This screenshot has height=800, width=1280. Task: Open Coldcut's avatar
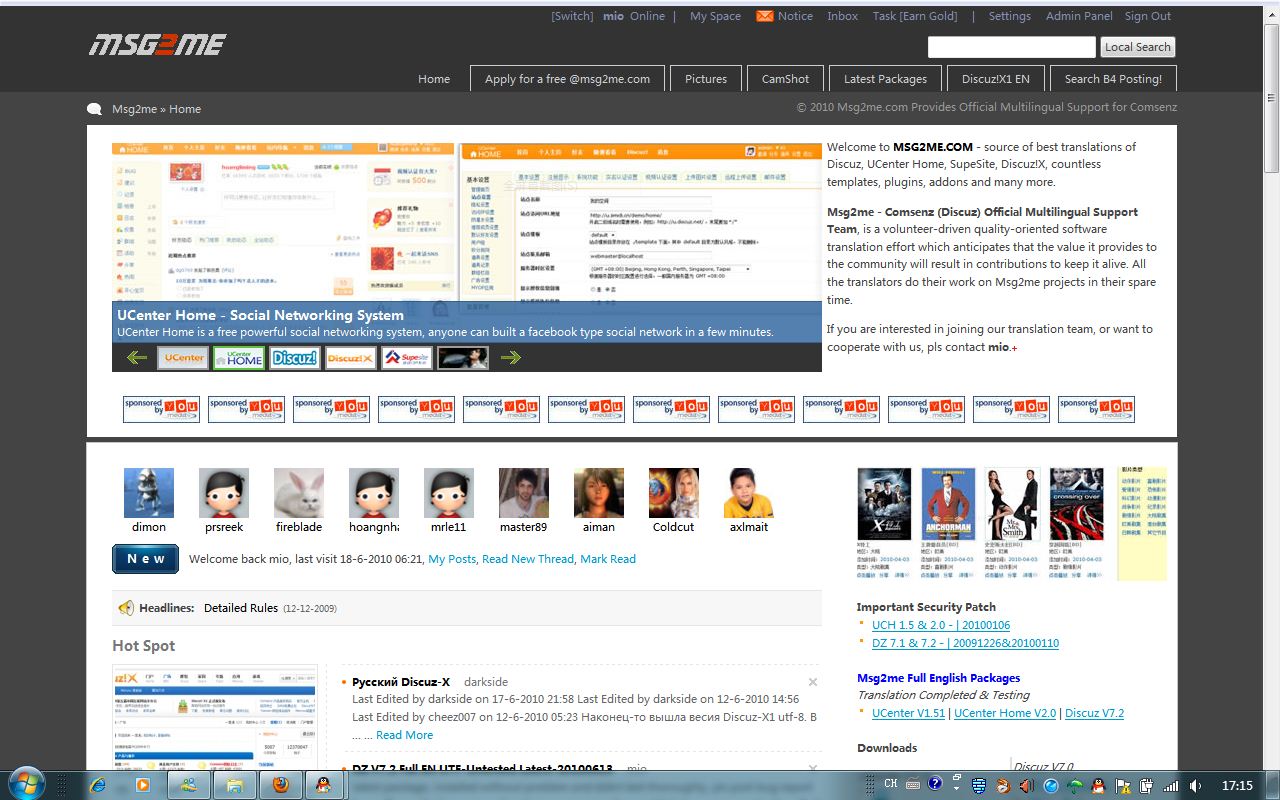(674, 493)
